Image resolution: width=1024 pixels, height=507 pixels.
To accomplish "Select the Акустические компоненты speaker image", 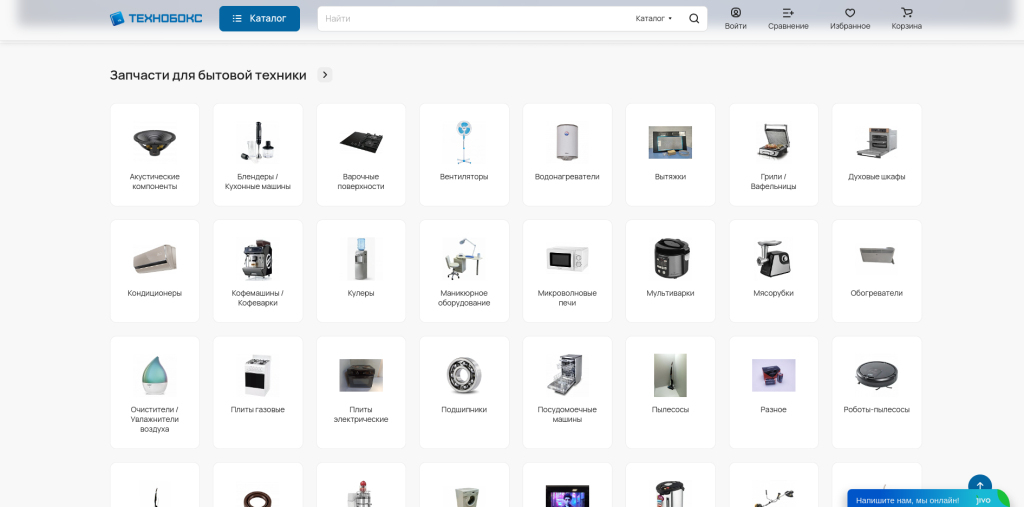I will 155,142.
